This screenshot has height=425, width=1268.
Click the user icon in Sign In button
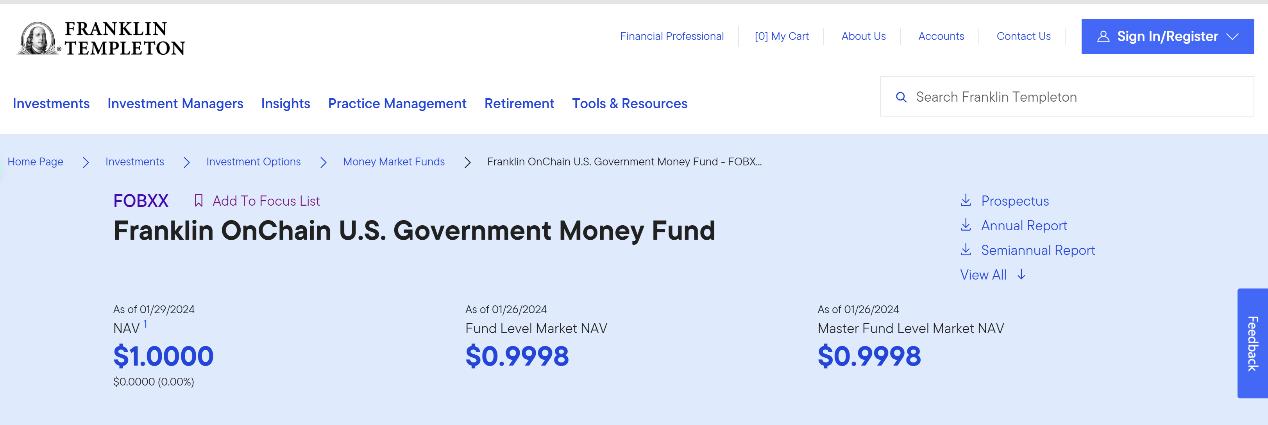coord(1103,37)
